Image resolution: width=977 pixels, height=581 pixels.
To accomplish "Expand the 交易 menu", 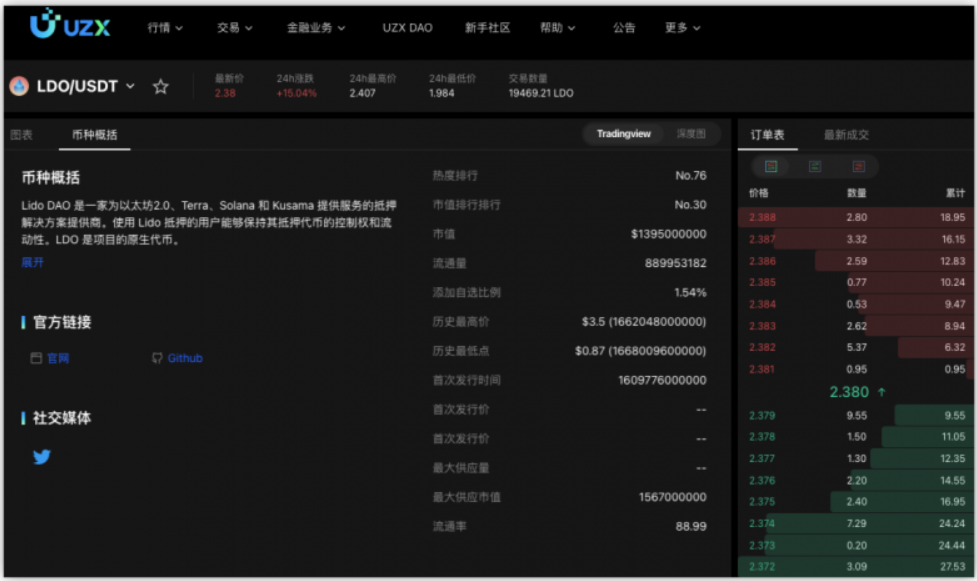I will click(234, 27).
